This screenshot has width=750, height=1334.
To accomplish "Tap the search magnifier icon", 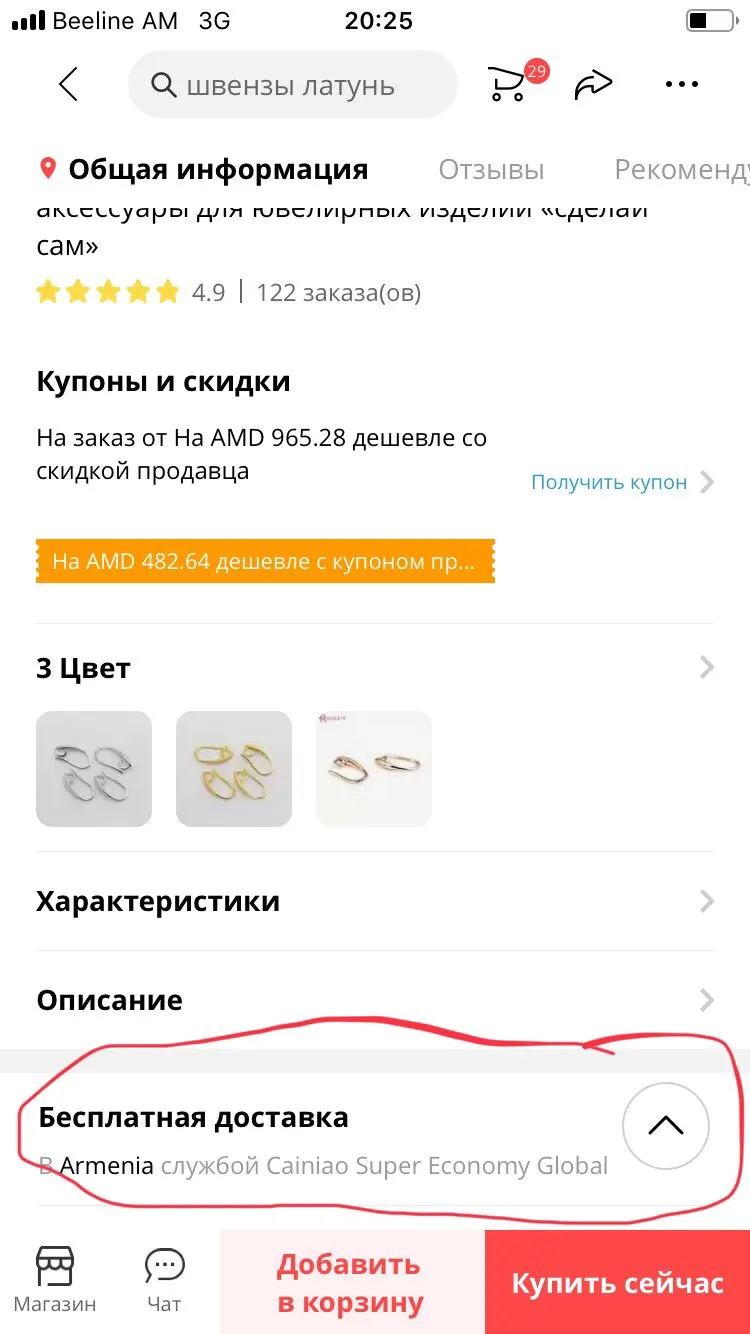I will coord(163,85).
